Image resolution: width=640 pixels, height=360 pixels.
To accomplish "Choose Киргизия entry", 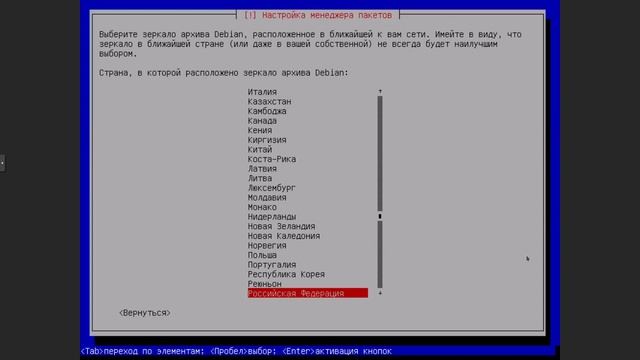I will (267, 140).
